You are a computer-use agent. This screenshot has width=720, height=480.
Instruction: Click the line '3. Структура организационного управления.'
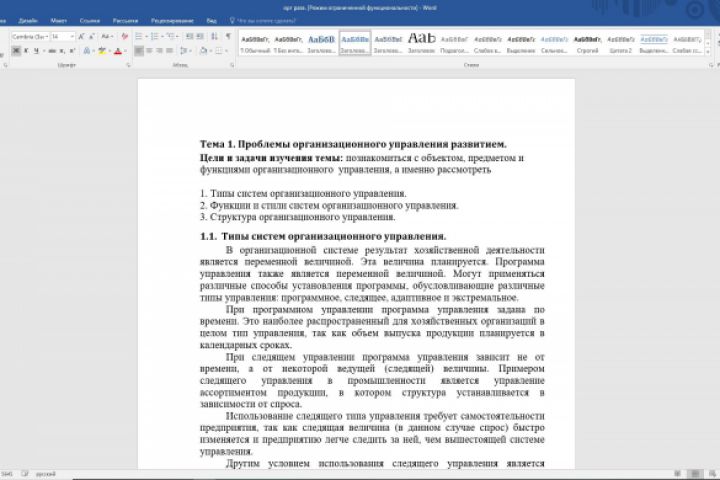coord(298,217)
